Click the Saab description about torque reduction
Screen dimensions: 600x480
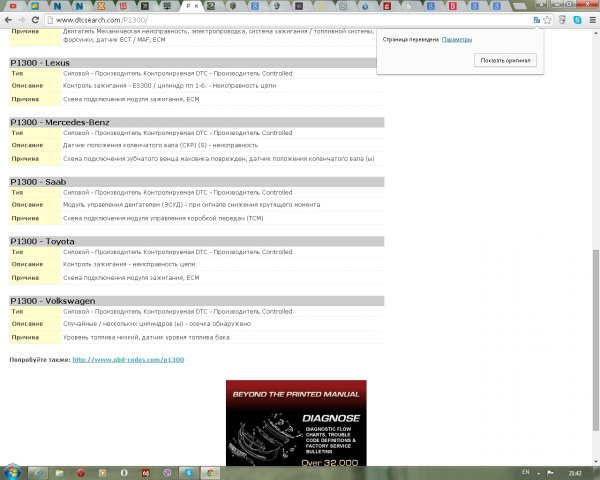[x=191, y=205]
